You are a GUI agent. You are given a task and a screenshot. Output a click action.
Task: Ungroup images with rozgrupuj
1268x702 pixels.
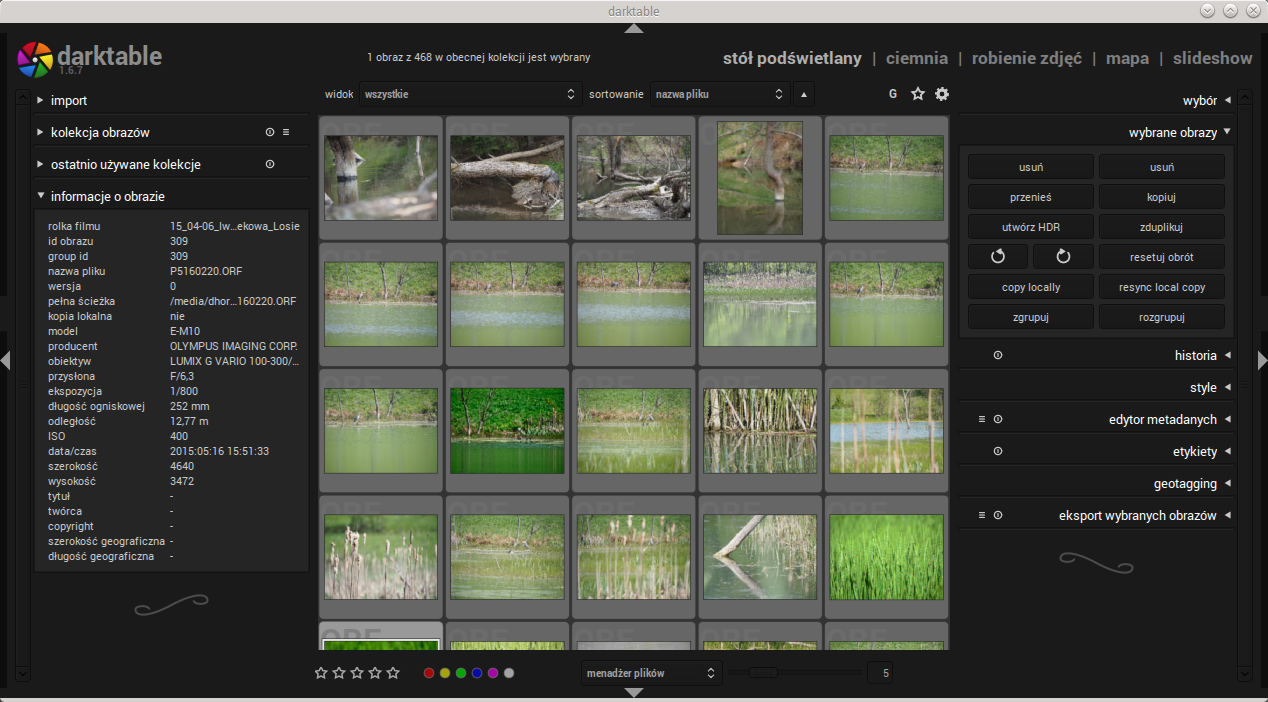click(1162, 317)
